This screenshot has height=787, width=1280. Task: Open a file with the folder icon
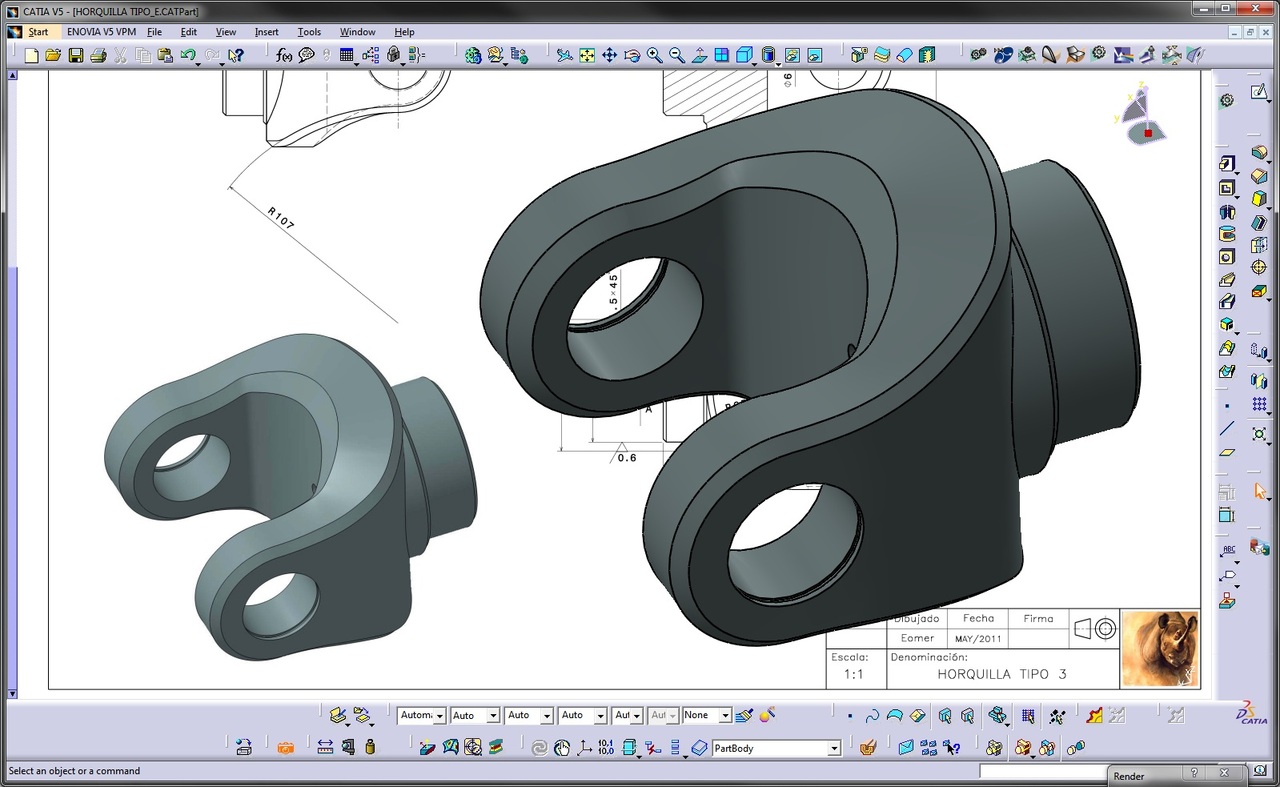pyautogui.click(x=54, y=55)
